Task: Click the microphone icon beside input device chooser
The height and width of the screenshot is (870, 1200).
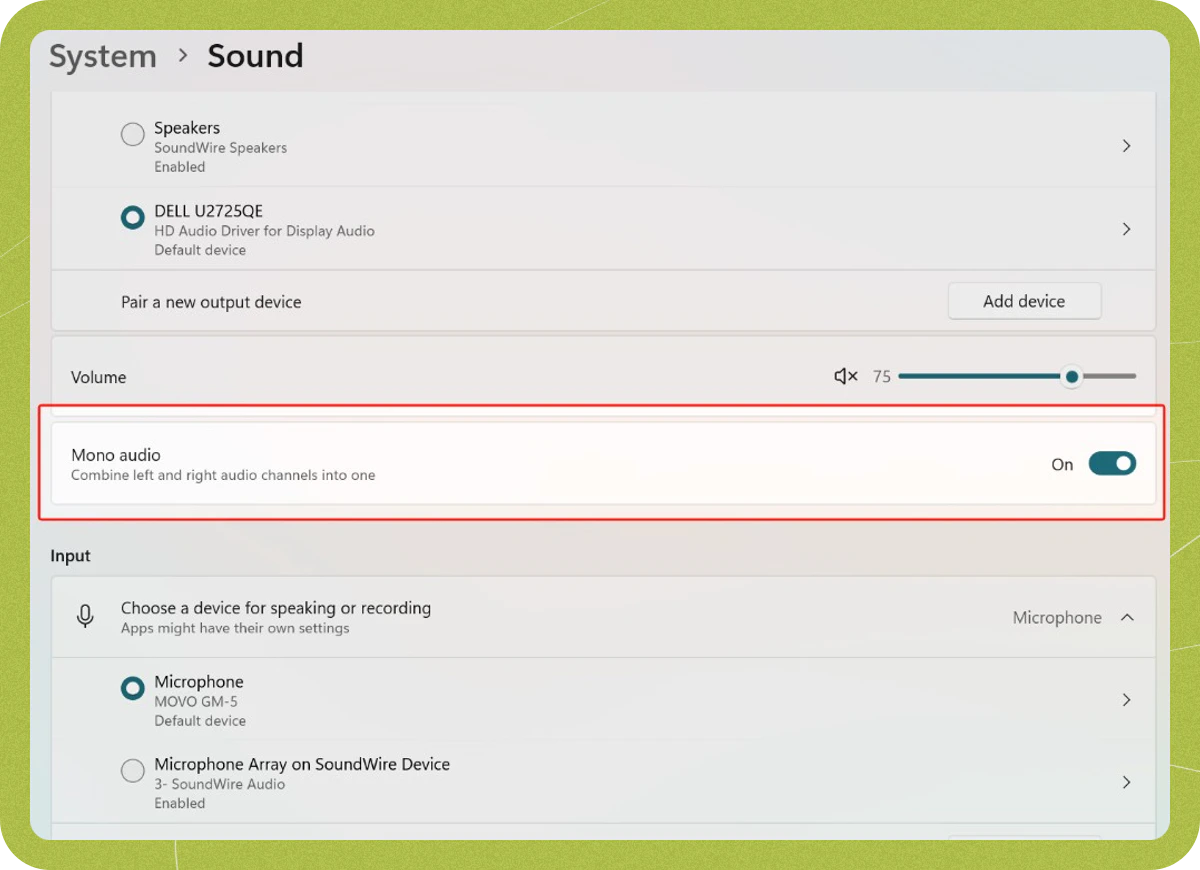Action: 86,617
